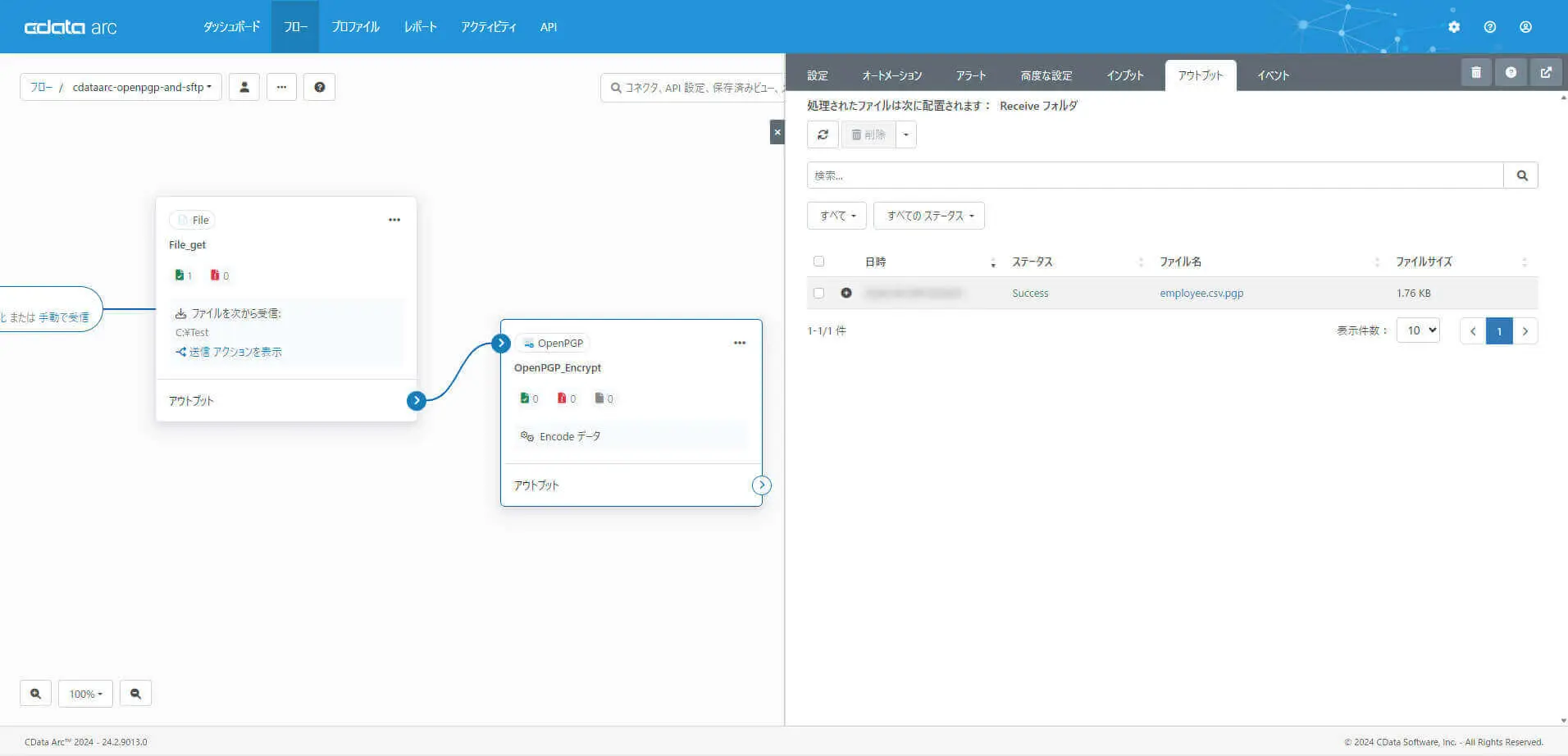The image size is (1568, 756).
Task: Open the delete button dropdown arrow
Action: click(906, 134)
